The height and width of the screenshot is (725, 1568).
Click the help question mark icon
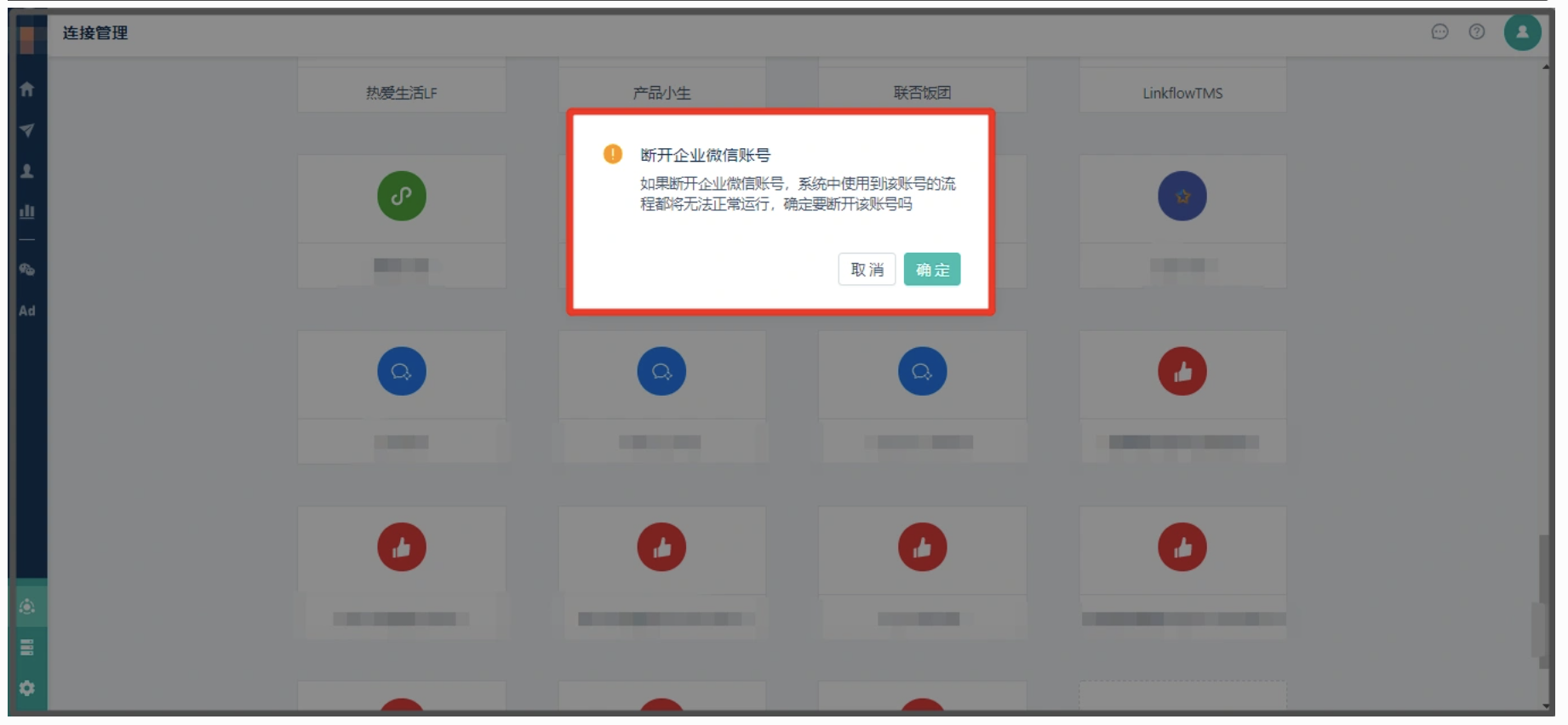pyautogui.click(x=1477, y=32)
